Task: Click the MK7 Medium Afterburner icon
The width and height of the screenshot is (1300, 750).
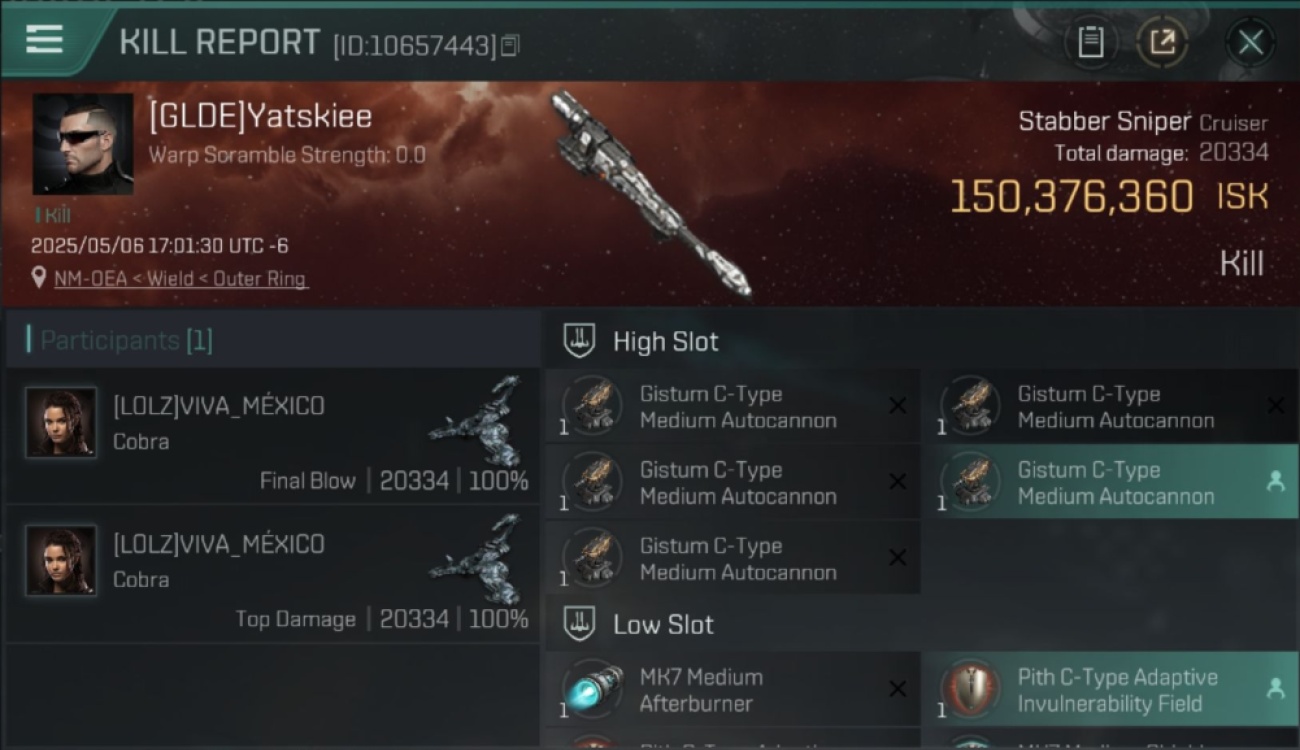Action: click(592, 689)
